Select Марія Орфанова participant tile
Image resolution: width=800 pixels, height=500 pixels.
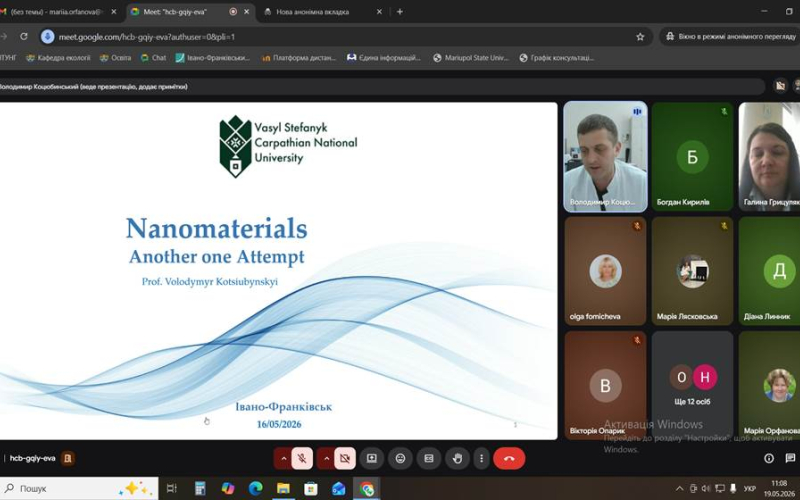(769, 385)
